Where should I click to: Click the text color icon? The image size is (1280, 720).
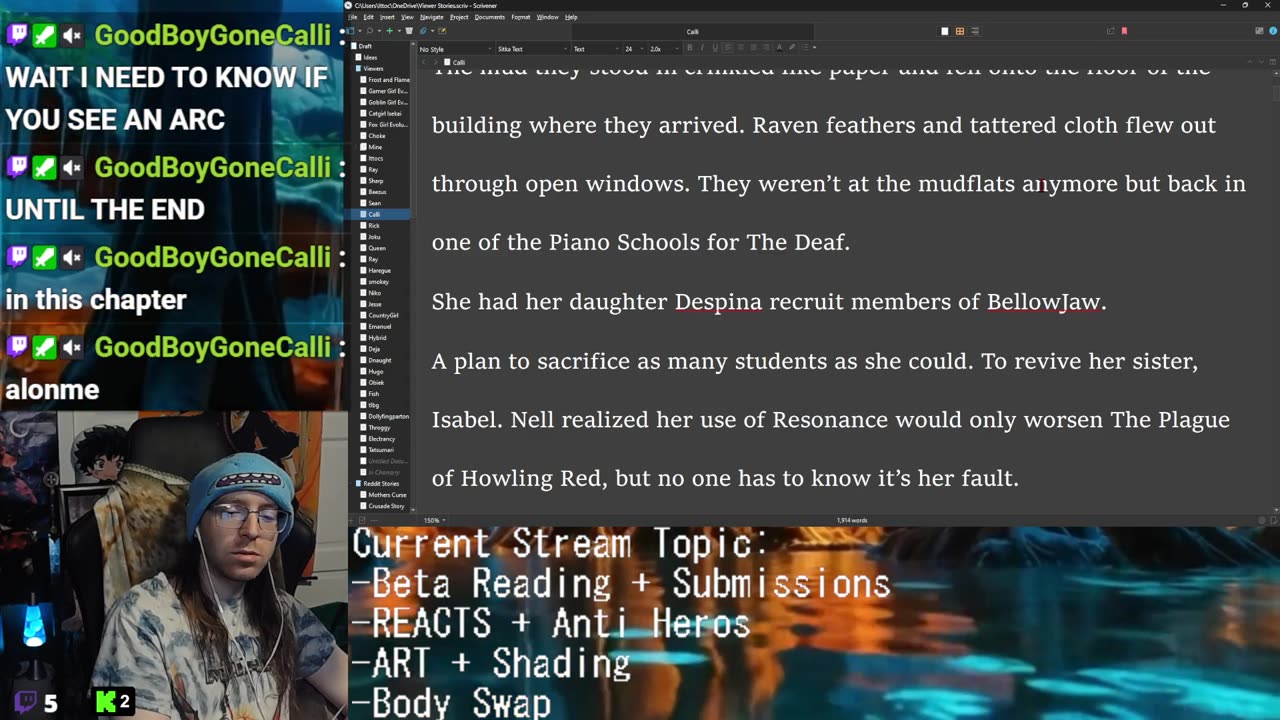(779, 48)
